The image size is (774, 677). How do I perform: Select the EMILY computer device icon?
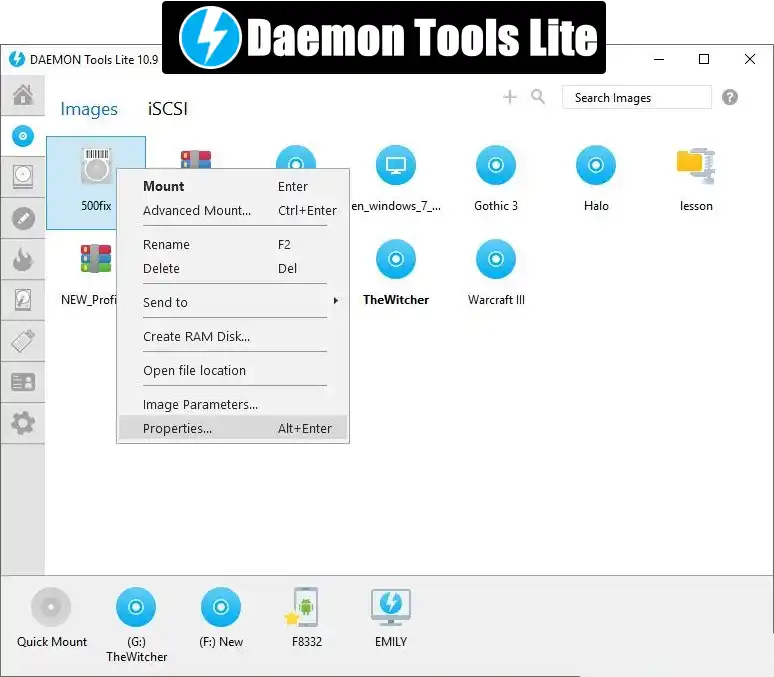click(390, 608)
